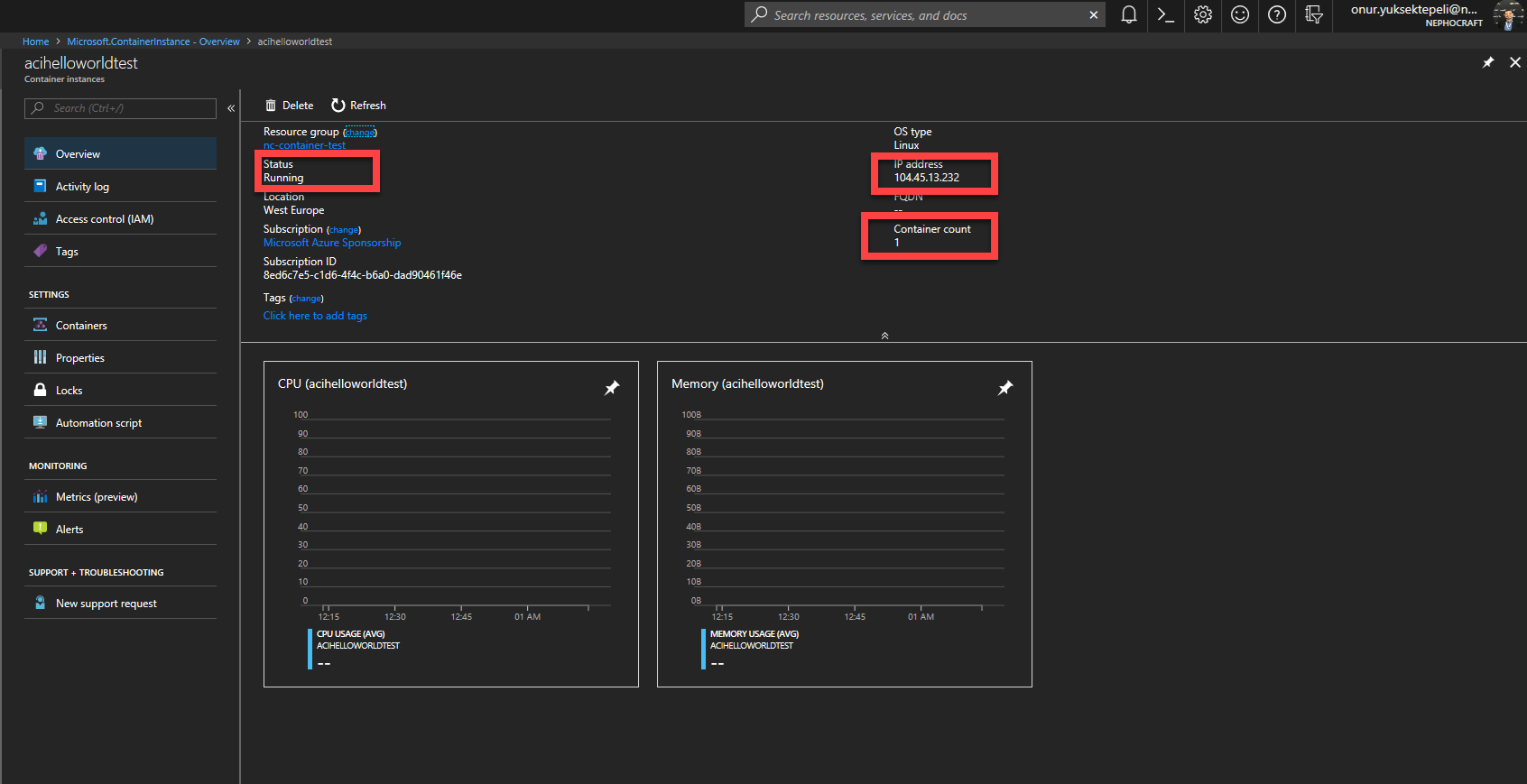
Task: Click the Delete trash icon
Action: (x=271, y=106)
